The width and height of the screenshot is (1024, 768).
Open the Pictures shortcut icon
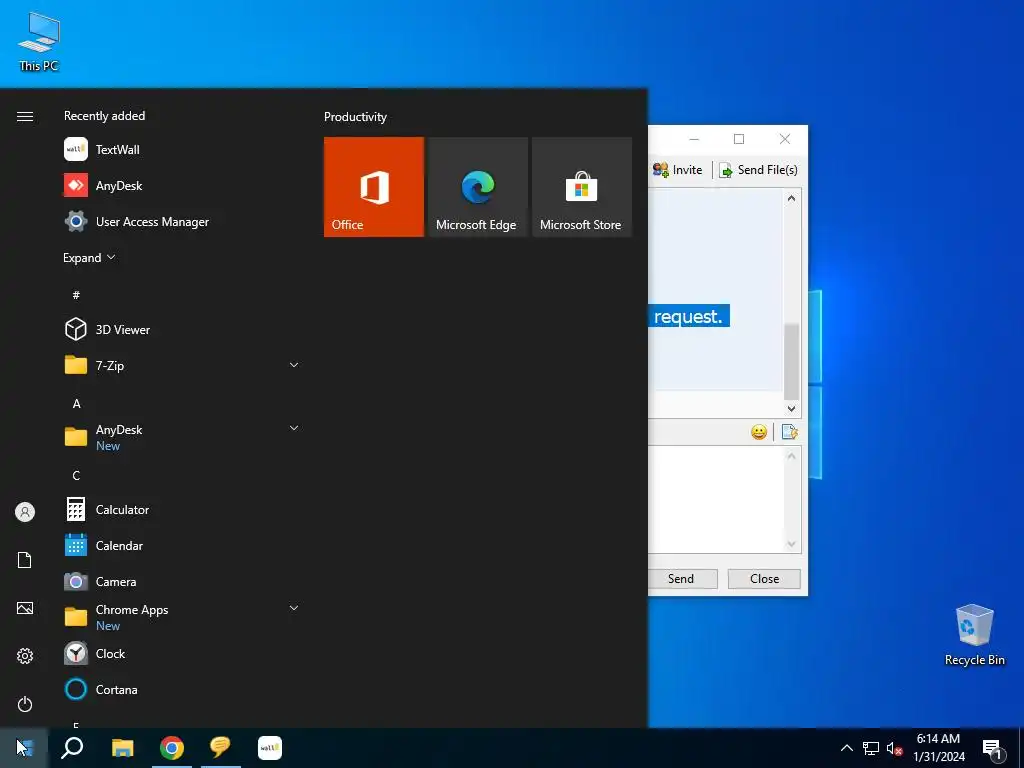(25, 608)
